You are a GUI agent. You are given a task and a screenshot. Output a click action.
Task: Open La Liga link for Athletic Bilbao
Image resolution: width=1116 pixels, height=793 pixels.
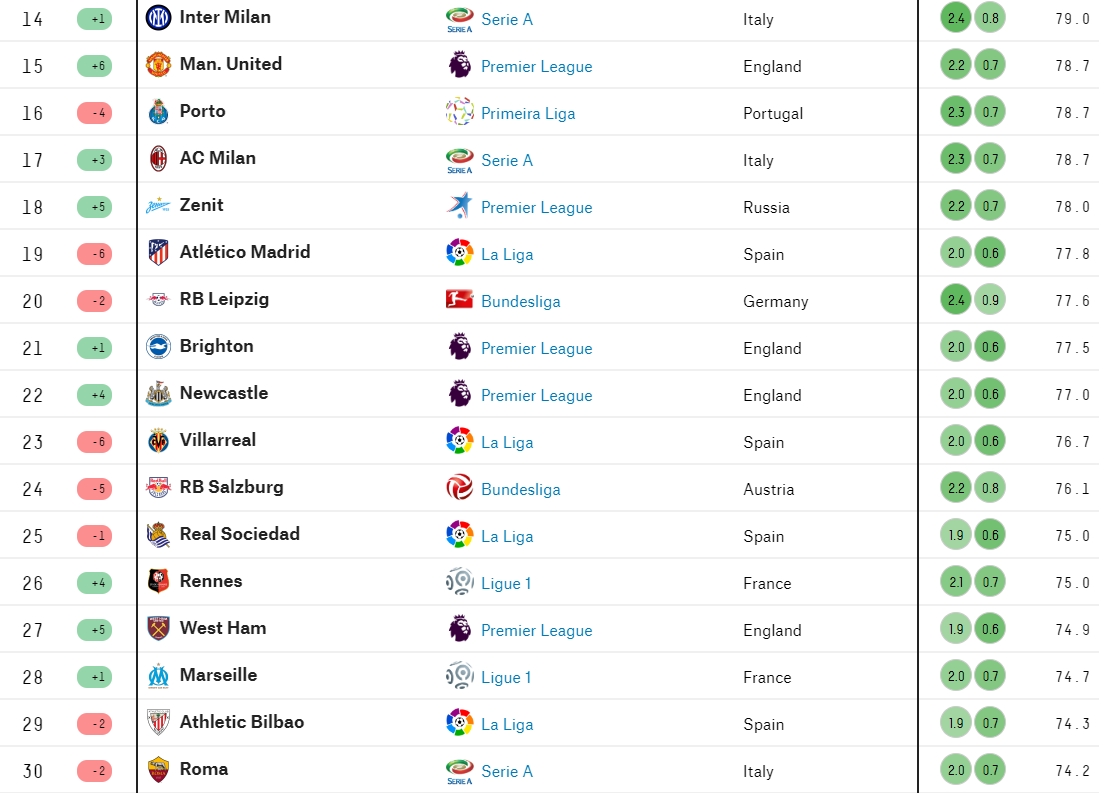coord(507,724)
